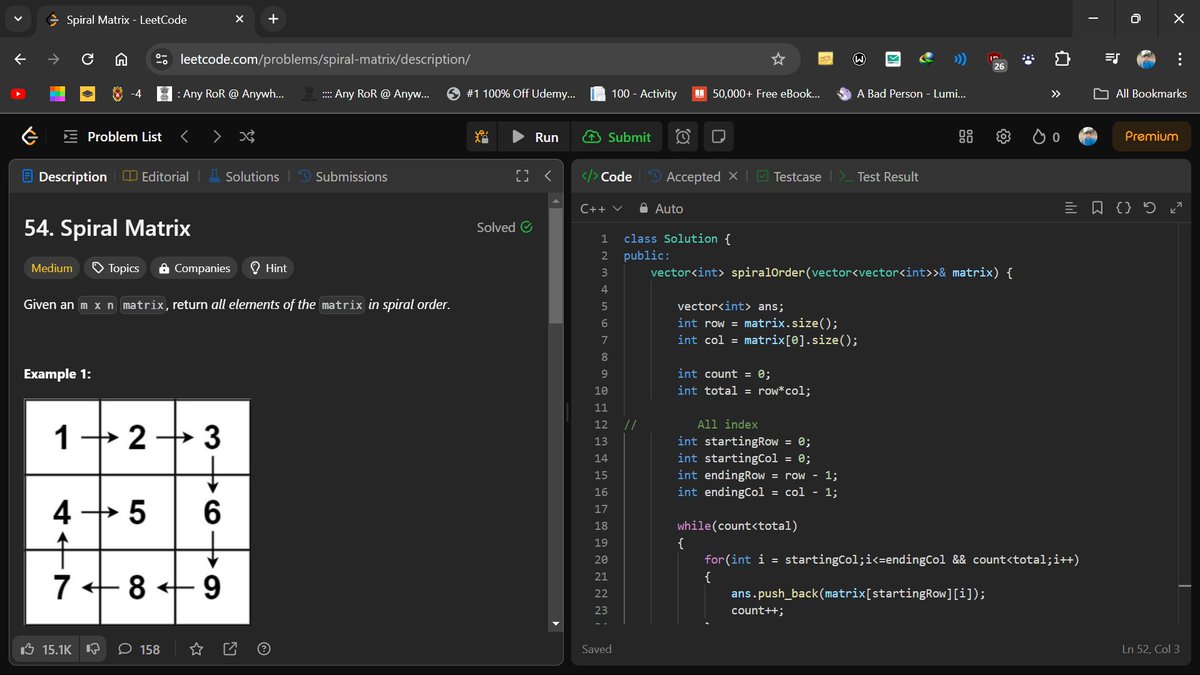This screenshot has width=1200, height=675.
Task: Format the code with the align icon
Action: click(1071, 208)
